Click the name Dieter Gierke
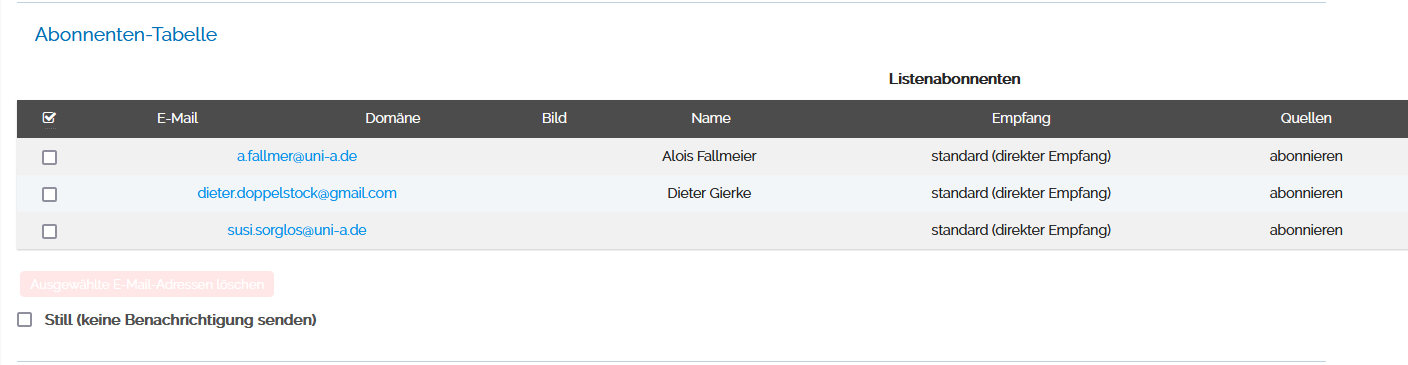This screenshot has height=365, width=1408. pos(709,193)
